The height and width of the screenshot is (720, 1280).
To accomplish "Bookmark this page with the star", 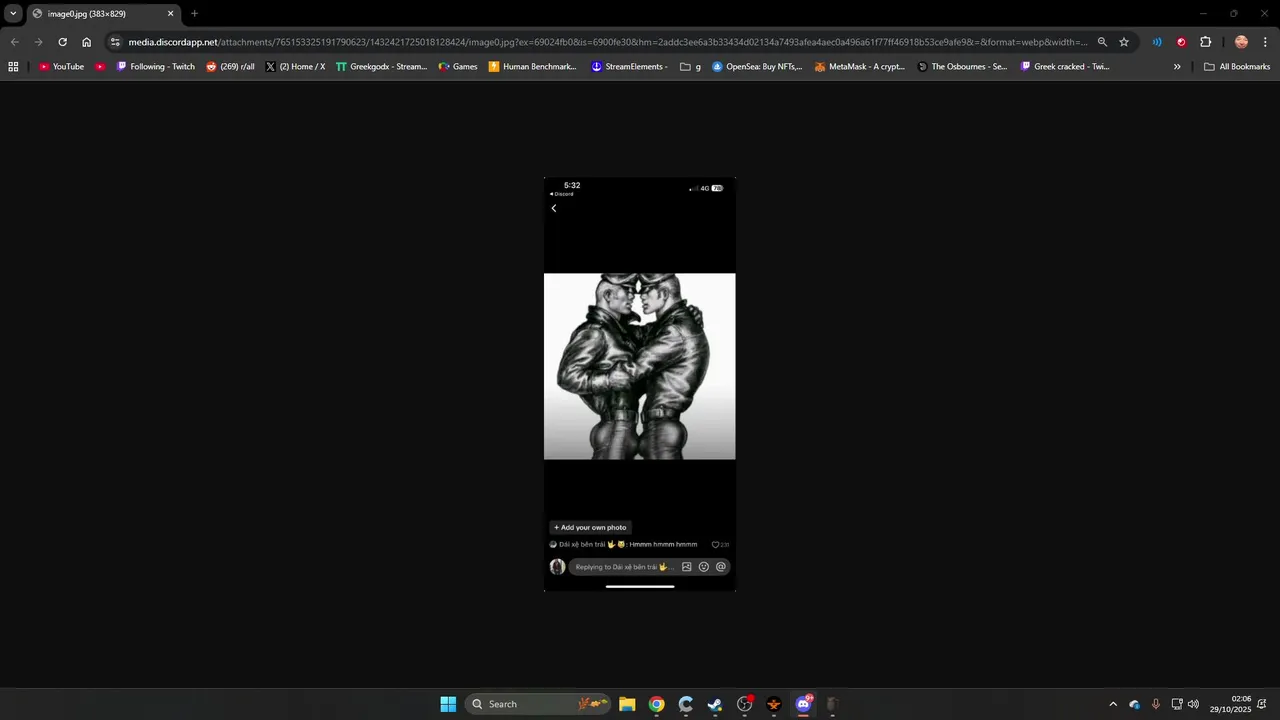I will 1124,42.
